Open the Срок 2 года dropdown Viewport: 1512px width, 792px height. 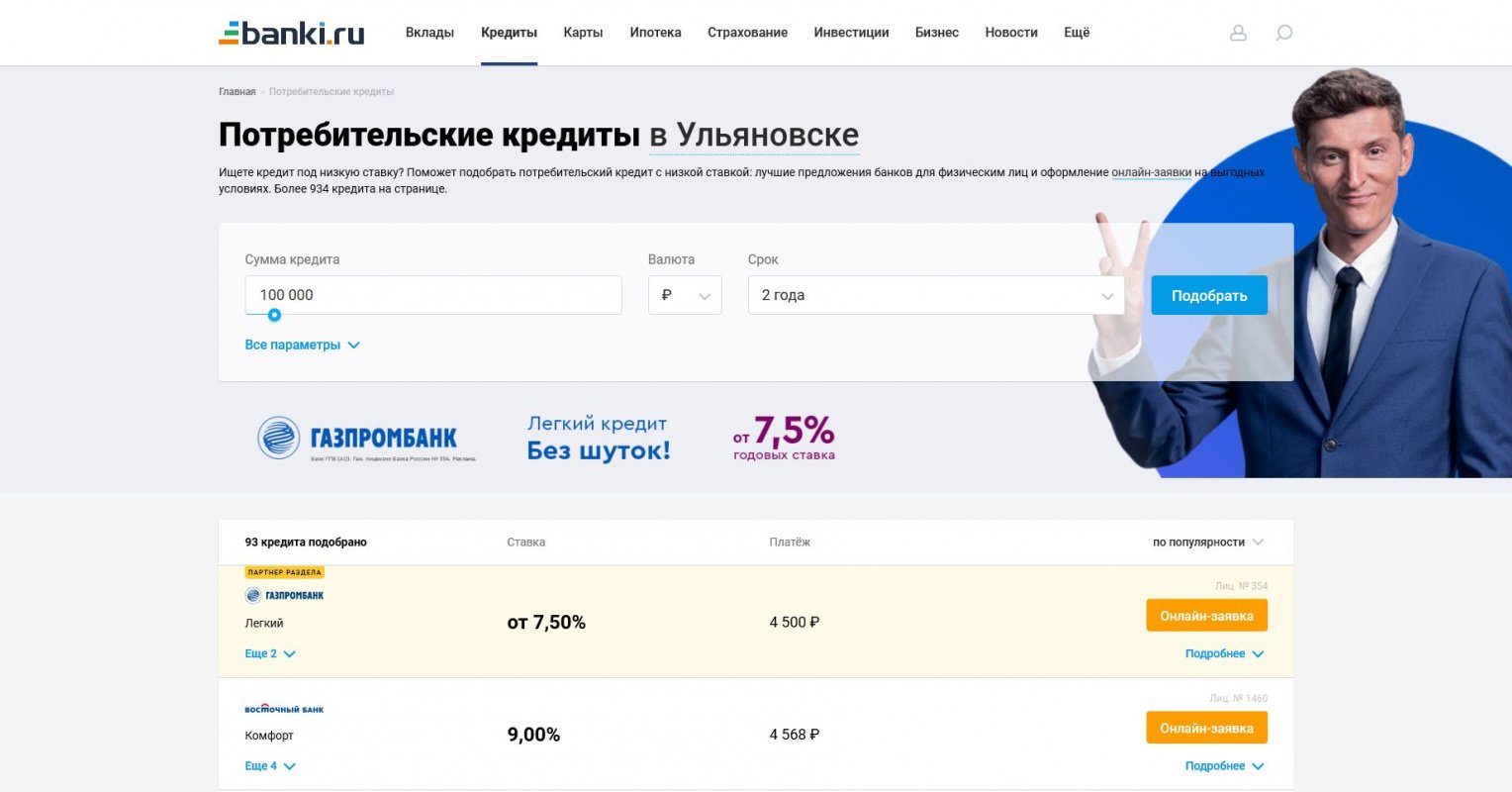936,295
